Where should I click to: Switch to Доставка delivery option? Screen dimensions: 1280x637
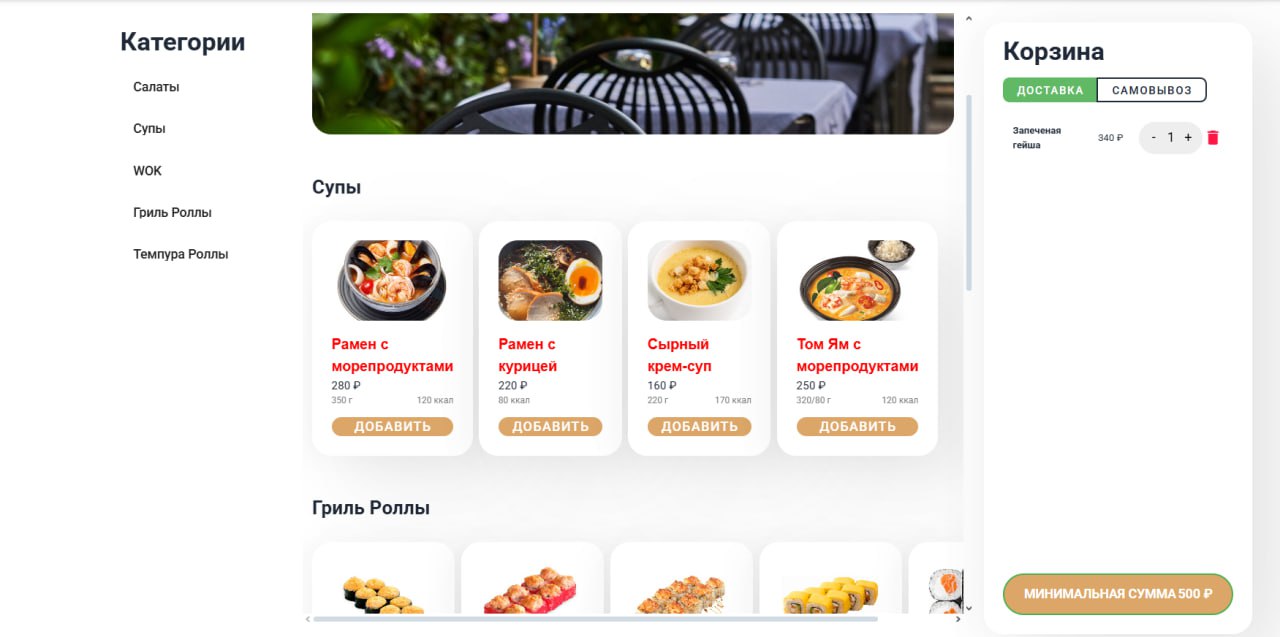[1050, 90]
